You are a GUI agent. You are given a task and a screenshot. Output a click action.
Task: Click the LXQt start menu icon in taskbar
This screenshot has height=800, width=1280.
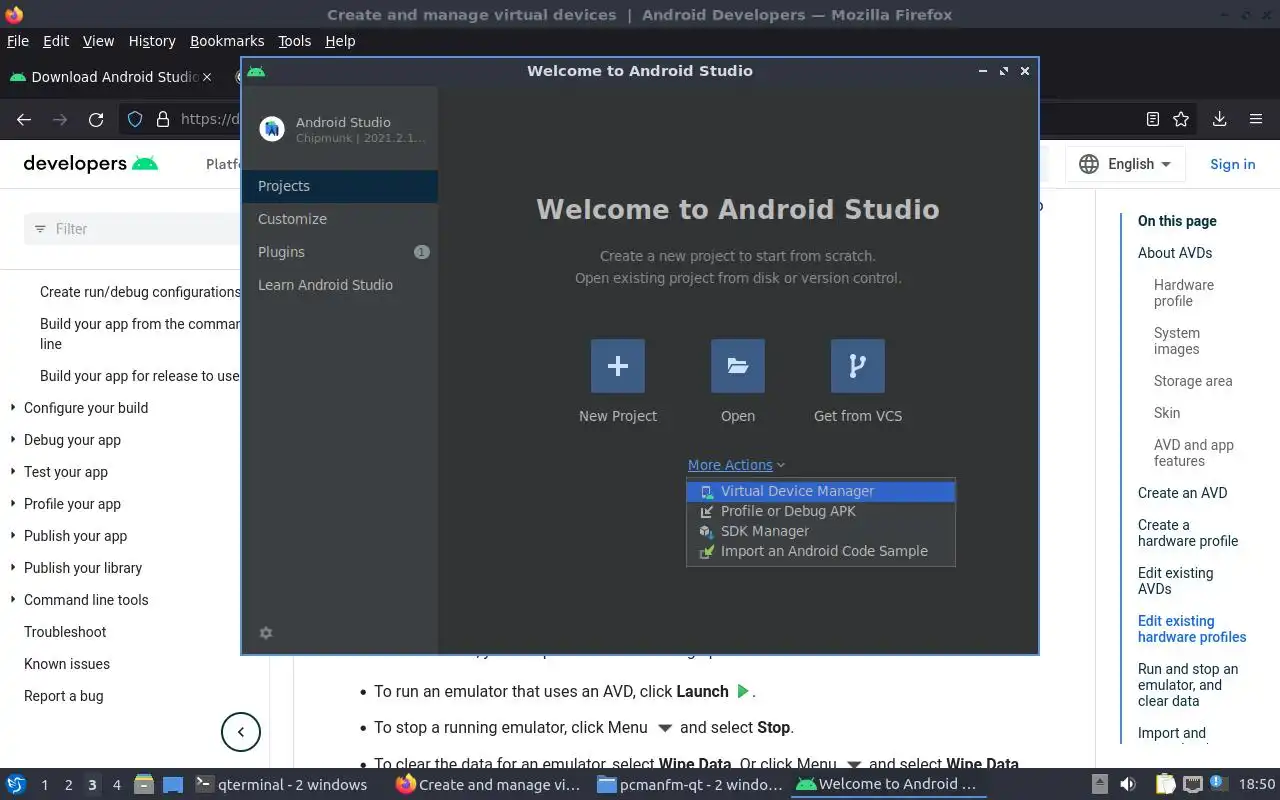click(x=16, y=785)
